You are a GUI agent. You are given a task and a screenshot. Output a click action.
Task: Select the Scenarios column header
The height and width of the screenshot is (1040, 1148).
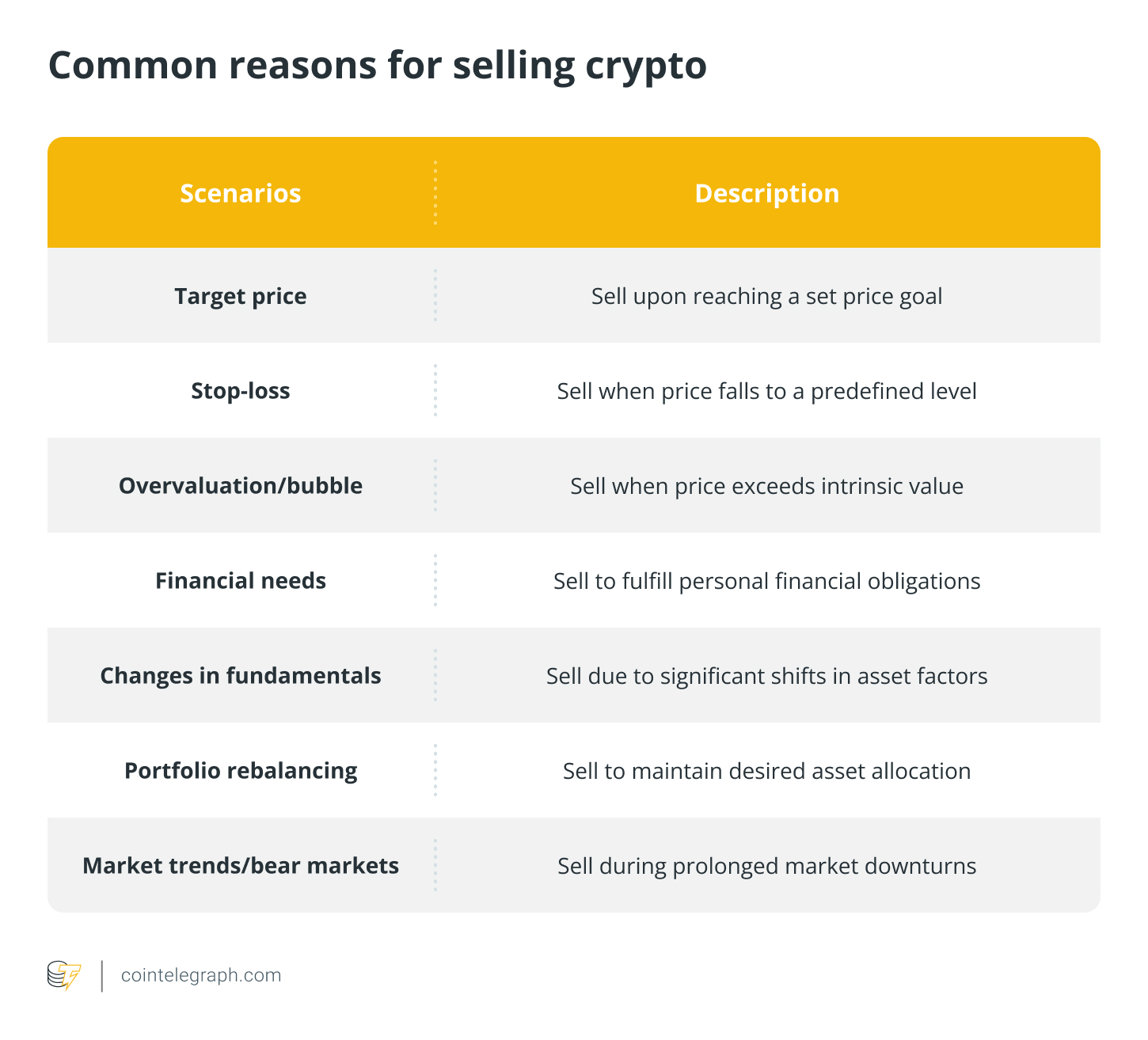(x=241, y=193)
